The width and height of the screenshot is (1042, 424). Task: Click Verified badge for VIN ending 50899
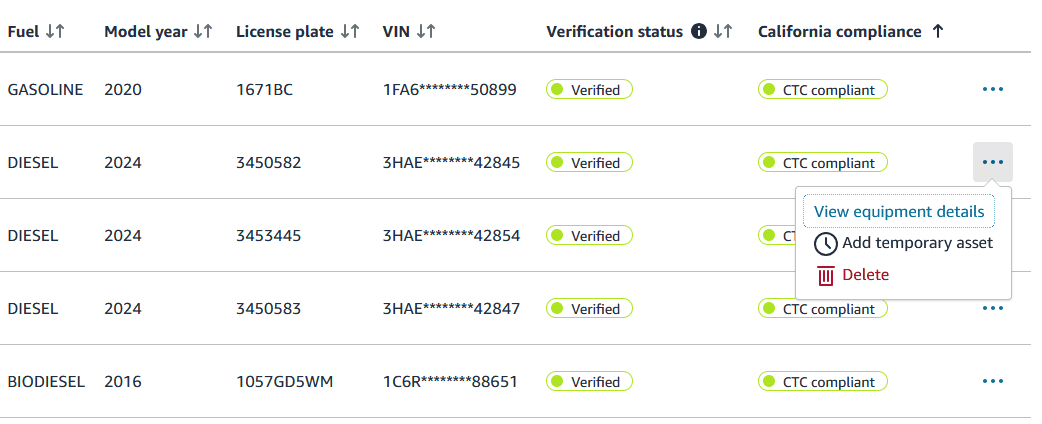coord(589,90)
